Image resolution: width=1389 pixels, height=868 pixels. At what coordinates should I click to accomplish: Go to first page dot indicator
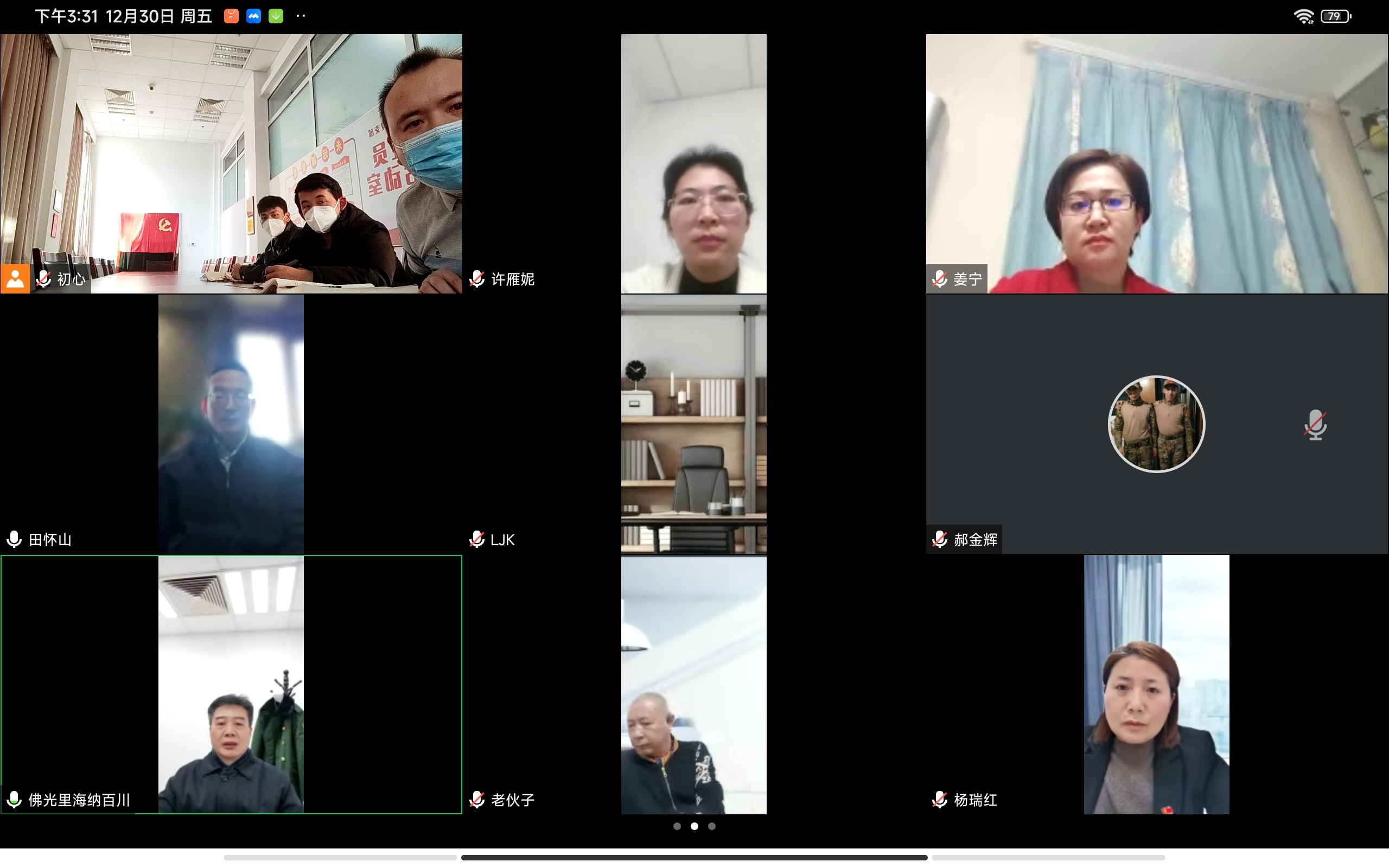click(x=677, y=826)
